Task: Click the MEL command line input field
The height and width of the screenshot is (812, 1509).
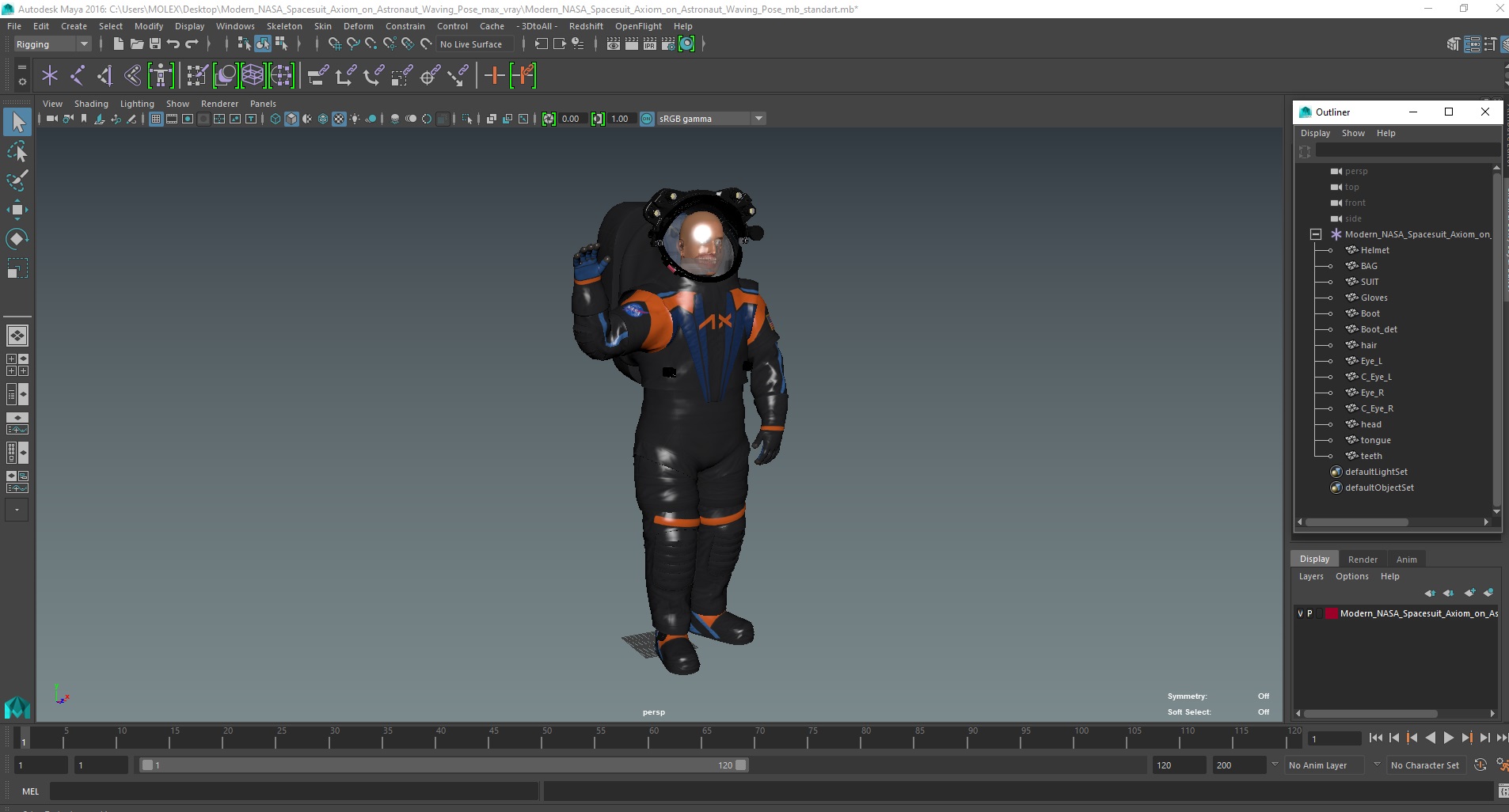Action: (x=294, y=791)
